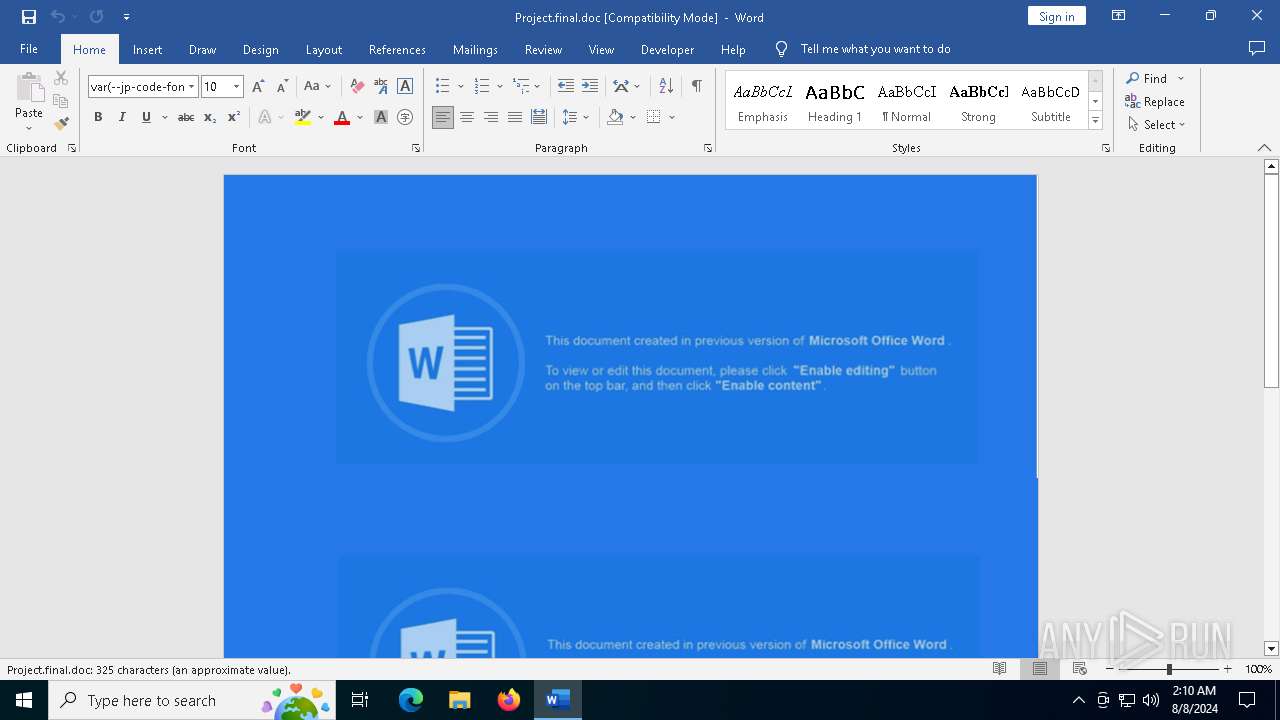Click the character shading icon

coord(381,117)
